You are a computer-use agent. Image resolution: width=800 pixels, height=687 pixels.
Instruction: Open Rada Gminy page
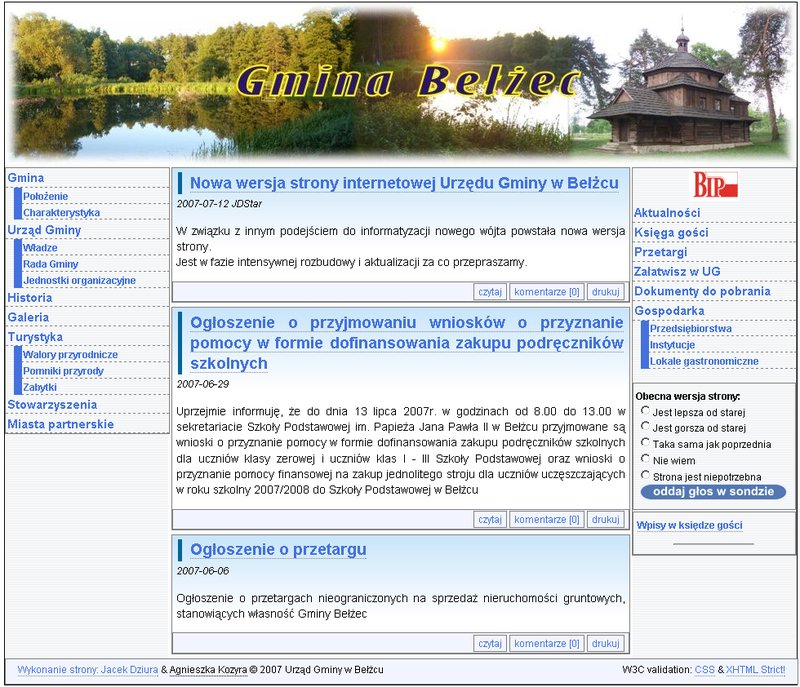[51, 264]
